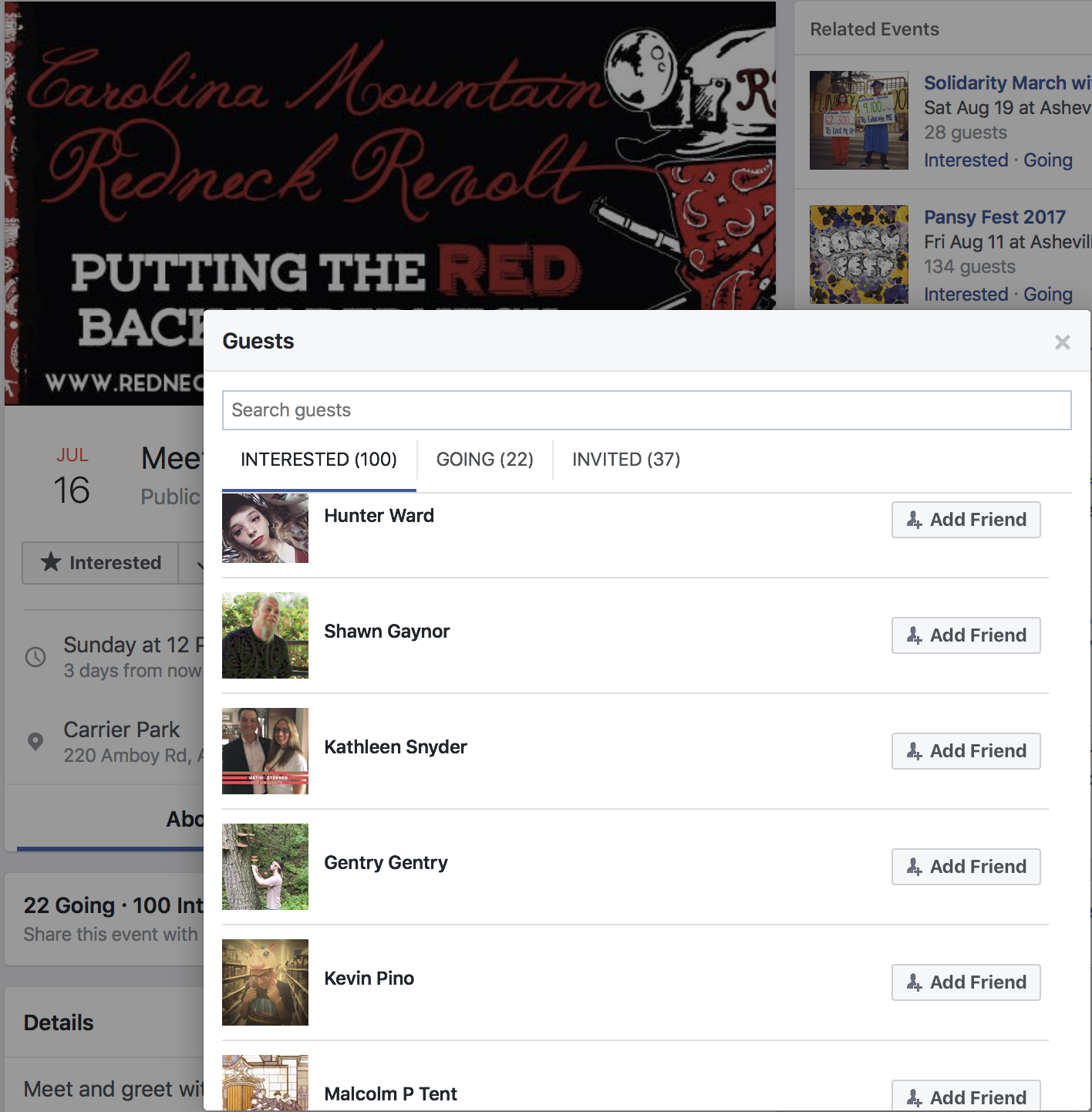Open Solidarity March related event link
Screen dimensions: 1092x1112
[x=1007, y=83]
